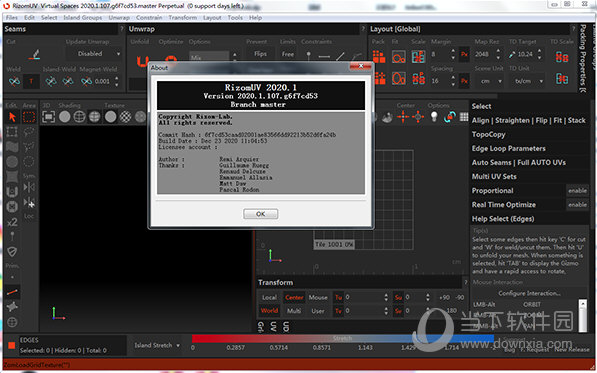Screen dimensions: 597x373
Task: Click OK in the About dialog
Action: click(x=260, y=214)
